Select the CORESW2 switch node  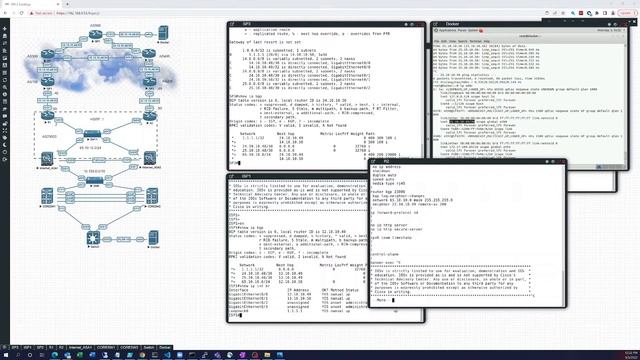click(x=152, y=196)
